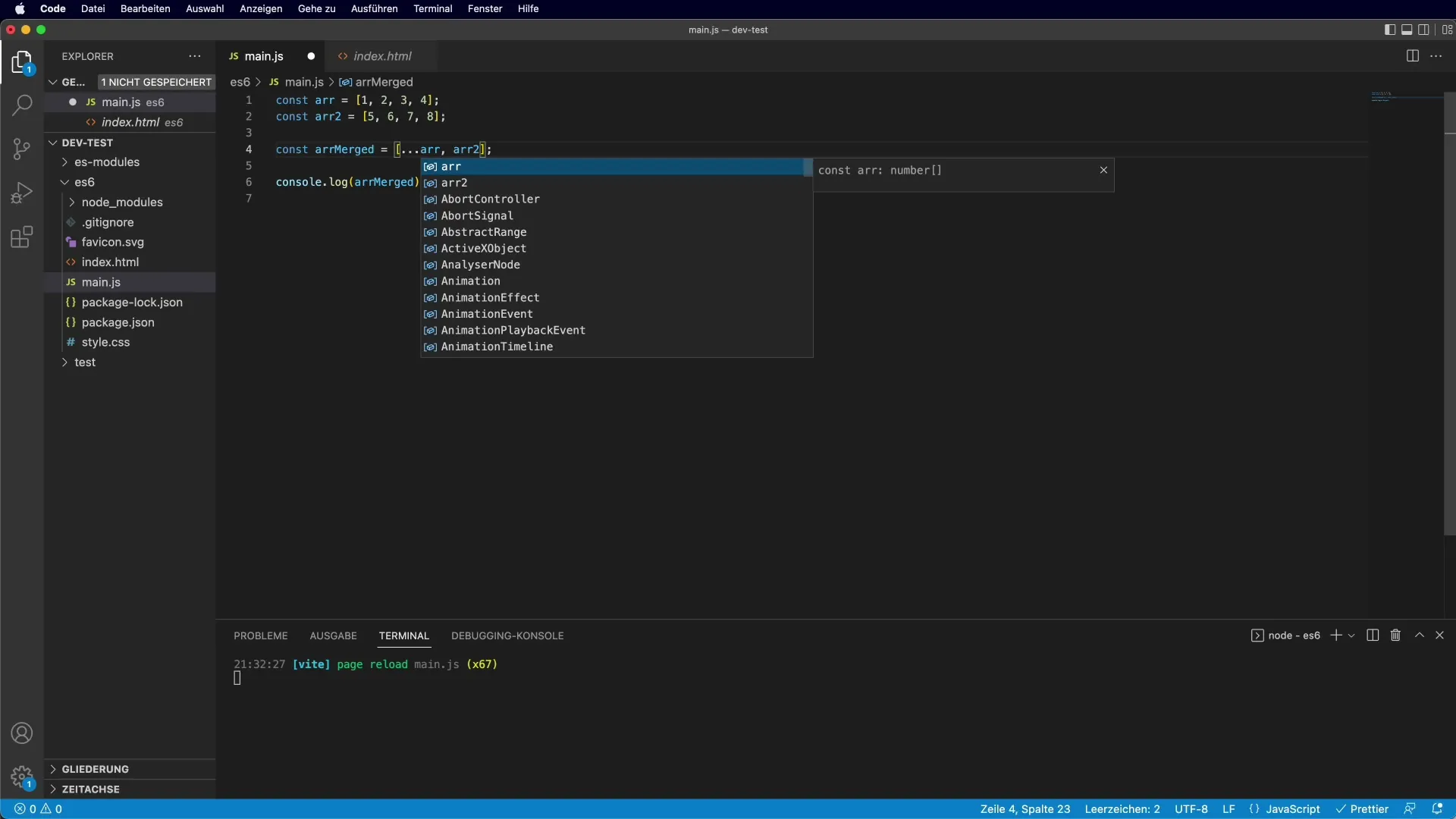1456x819 pixels.
Task: Open package.json in file tree
Action: 118,322
